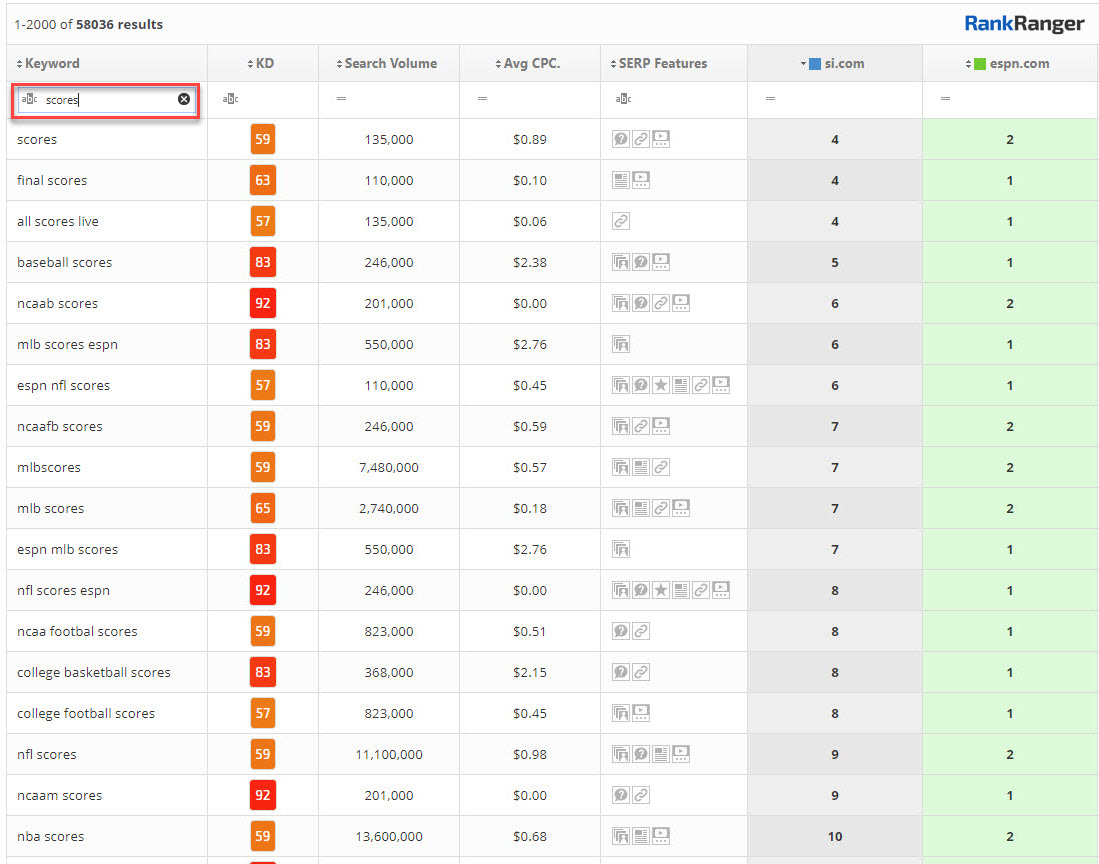The width and height of the screenshot is (1099, 864).
Task: Sort by Avg CPC. column header
Action: point(532,63)
